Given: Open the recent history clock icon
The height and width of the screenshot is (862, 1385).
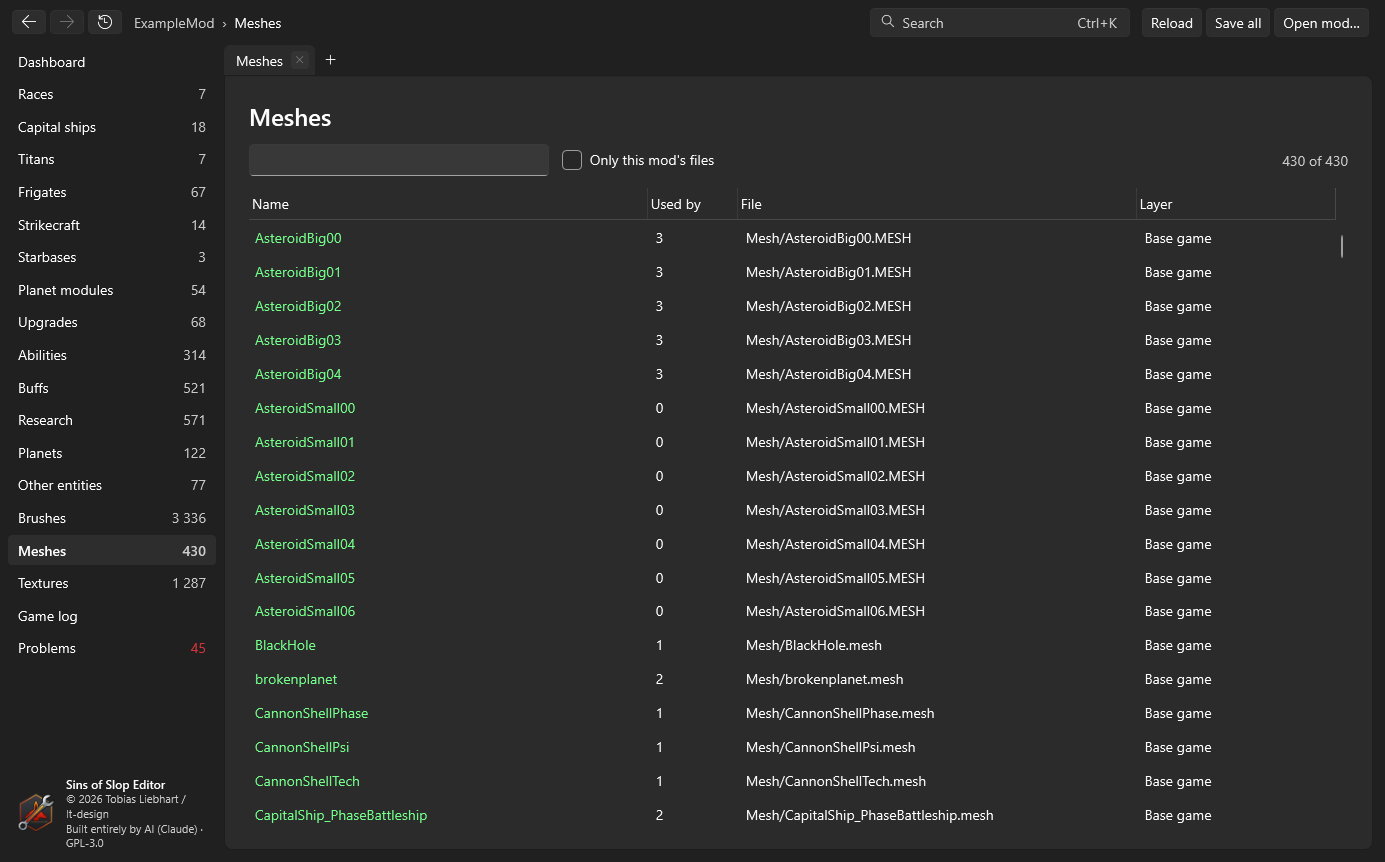Looking at the screenshot, I should coord(105,22).
